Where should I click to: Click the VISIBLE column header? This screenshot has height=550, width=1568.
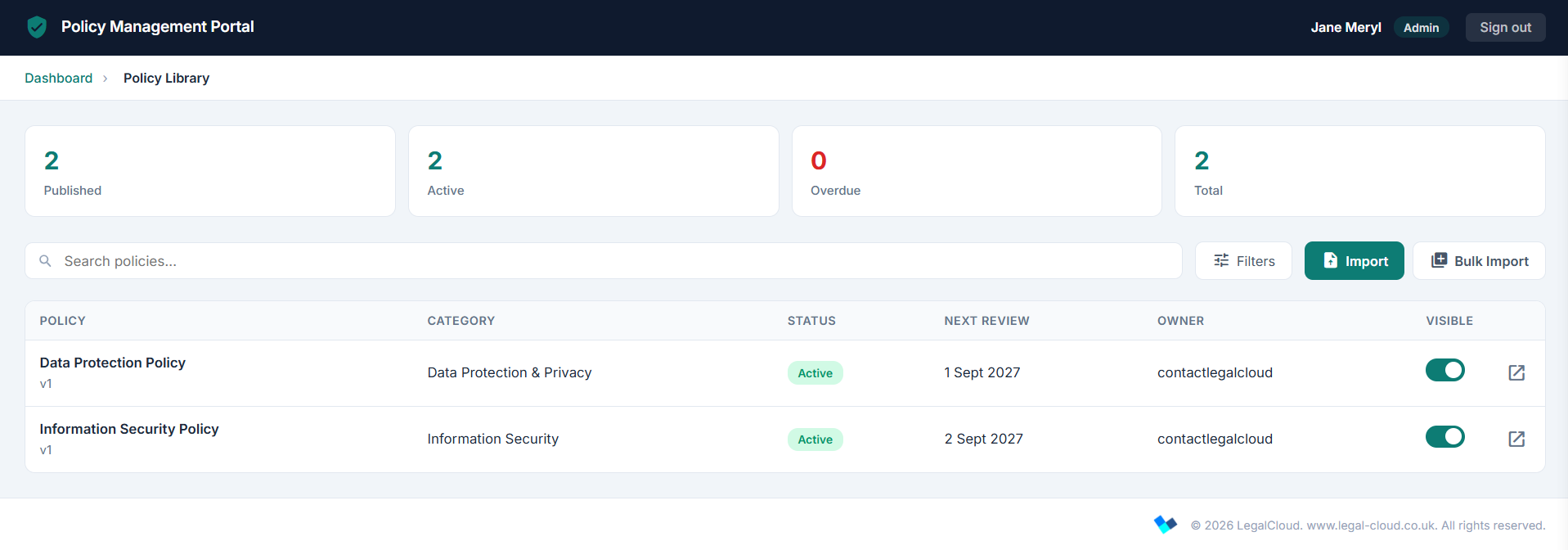(1449, 321)
